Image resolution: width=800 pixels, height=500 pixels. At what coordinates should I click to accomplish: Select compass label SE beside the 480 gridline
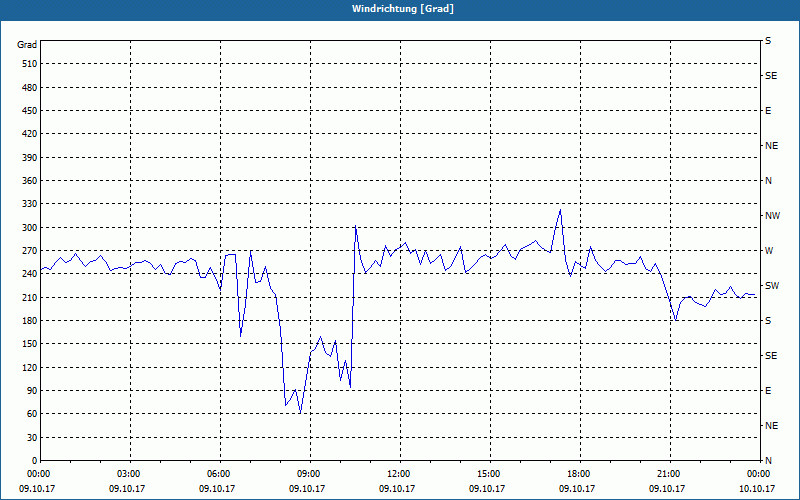pyautogui.click(x=771, y=76)
